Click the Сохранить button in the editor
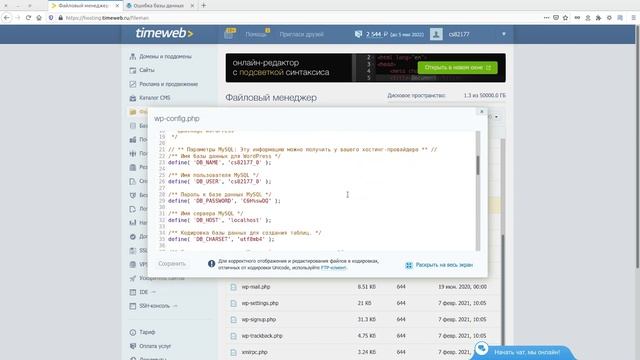The width and height of the screenshot is (640, 360). click(172, 264)
